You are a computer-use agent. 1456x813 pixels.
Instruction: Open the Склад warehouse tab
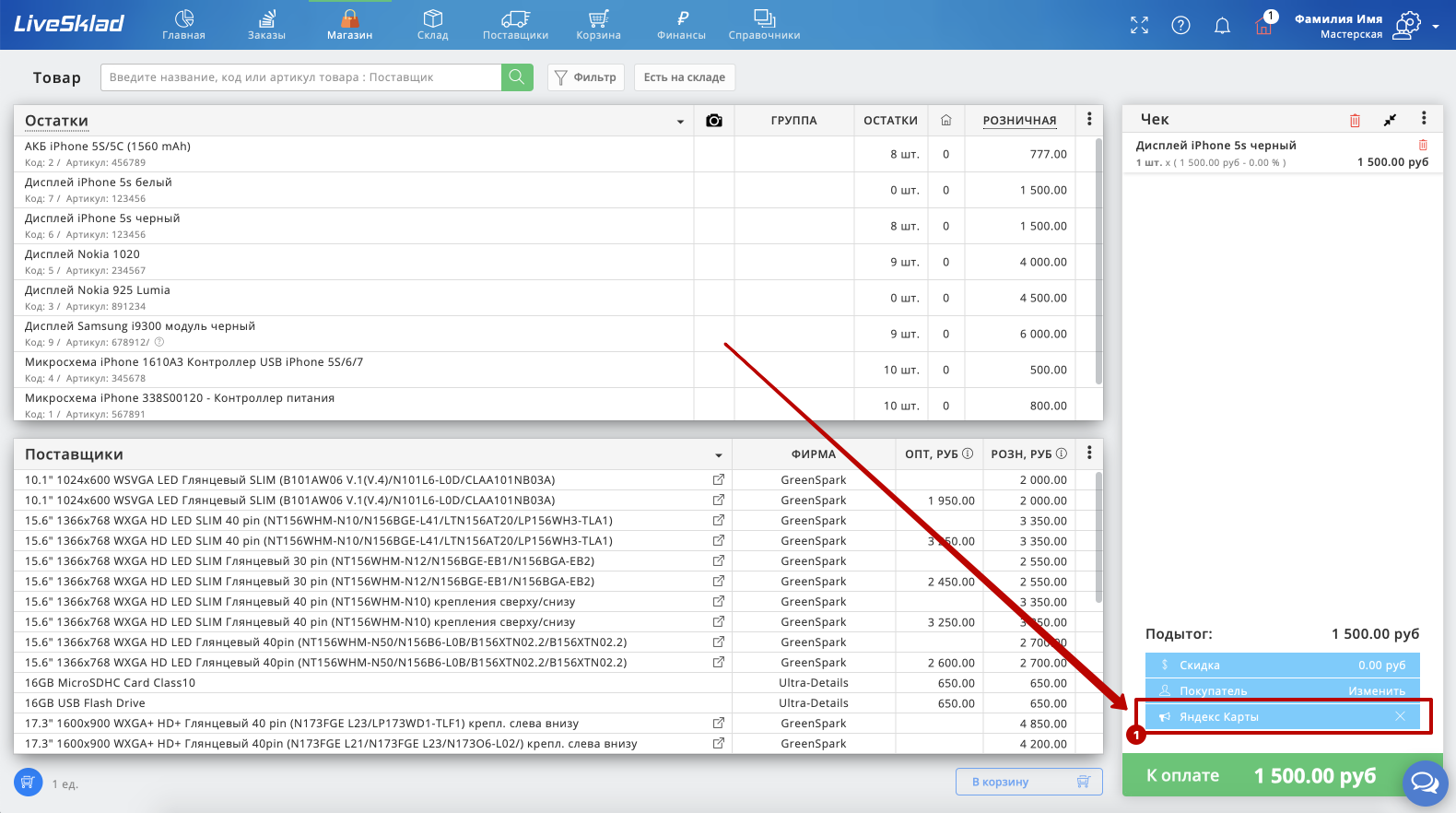(432, 25)
